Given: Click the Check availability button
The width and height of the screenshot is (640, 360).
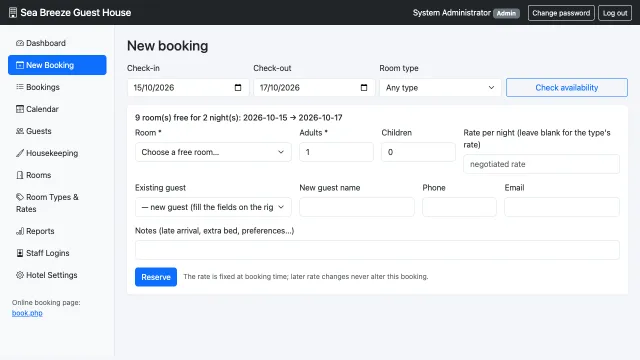Looking at the screenshot, I should 567,88.
